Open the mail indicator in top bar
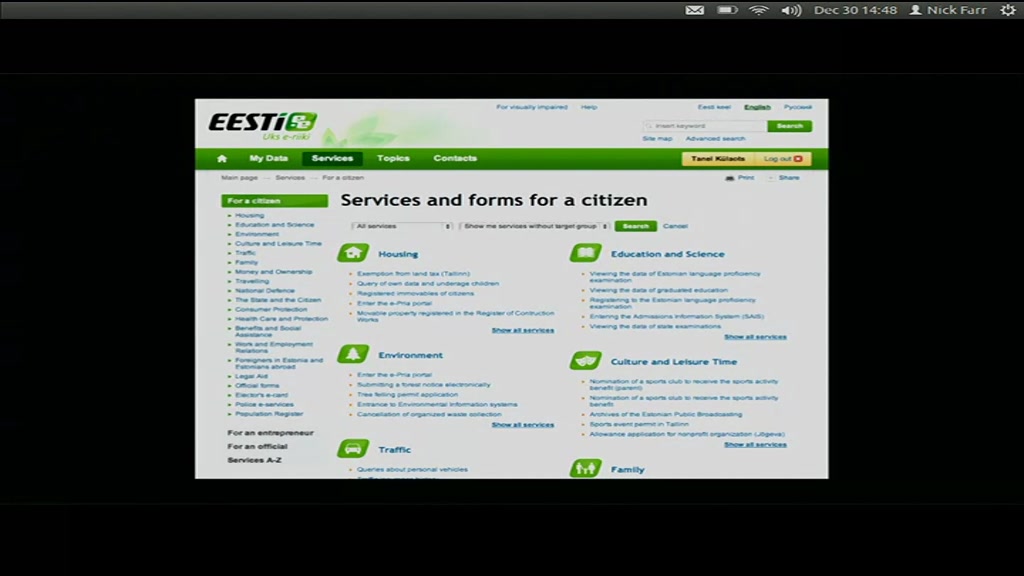Screen dimensions: 1024x576 [x=694, y=10]
